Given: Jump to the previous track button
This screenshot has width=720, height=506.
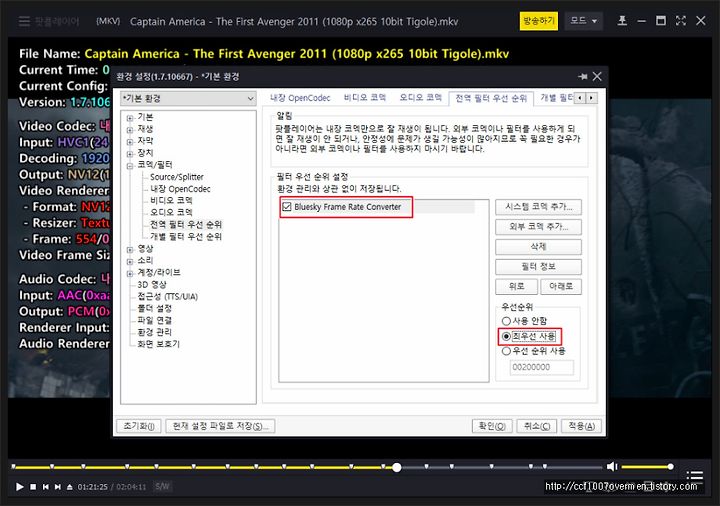Looking at the screenshot, I should coord(45,486).
